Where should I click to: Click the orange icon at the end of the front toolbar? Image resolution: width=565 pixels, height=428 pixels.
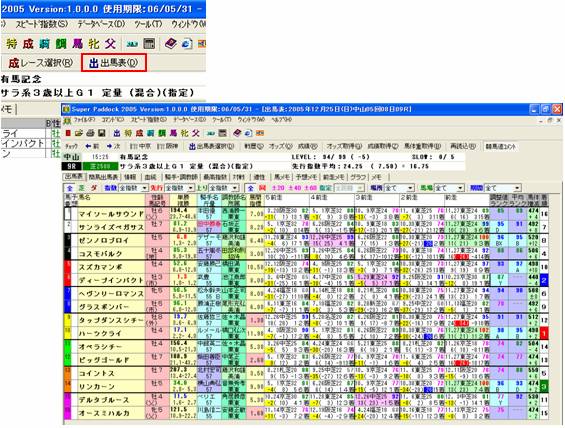coord(260,133)
